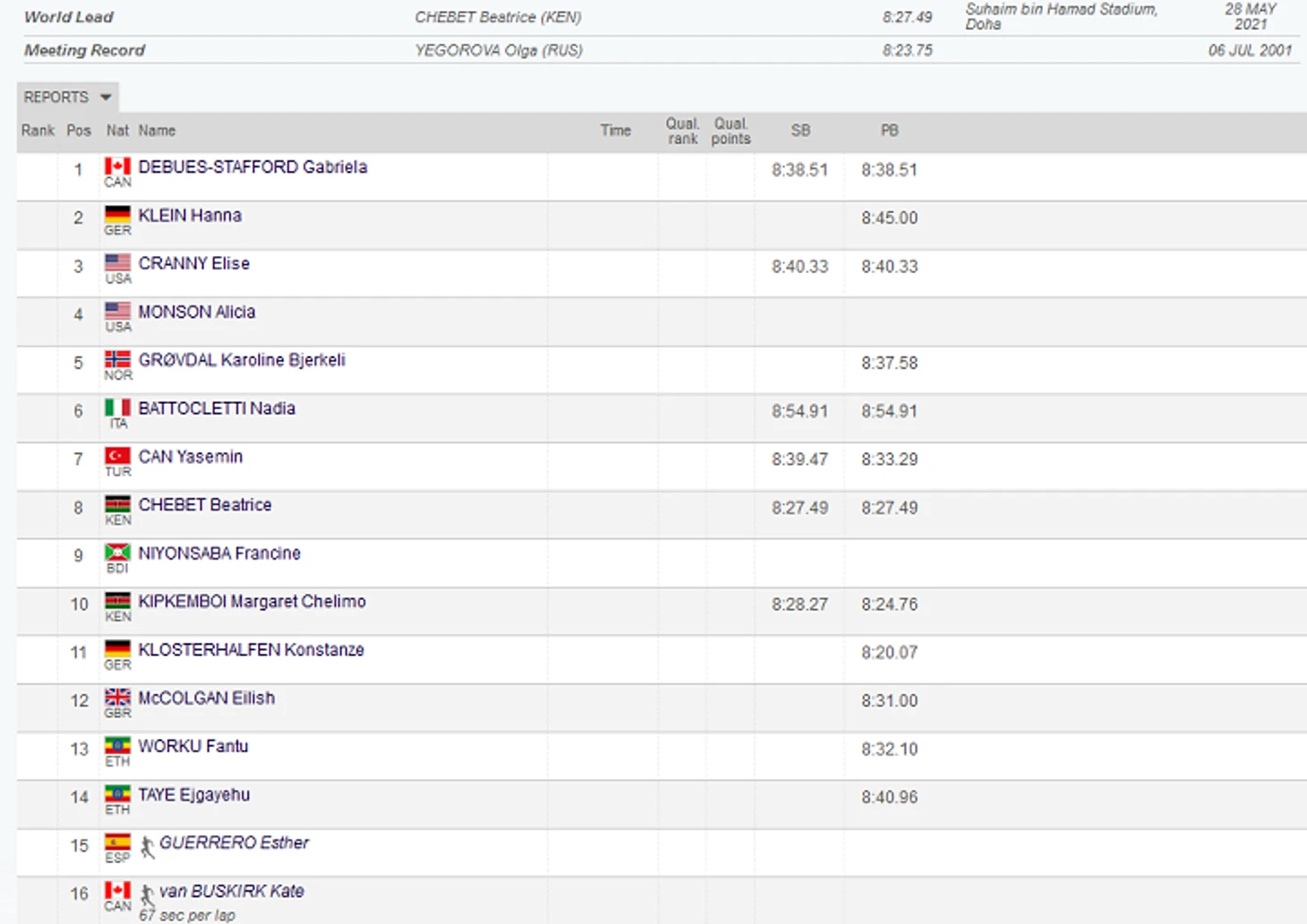Click the pacemaker runner icon beside van BUSKIRK

pyautogui.click(x=148, y=894)
